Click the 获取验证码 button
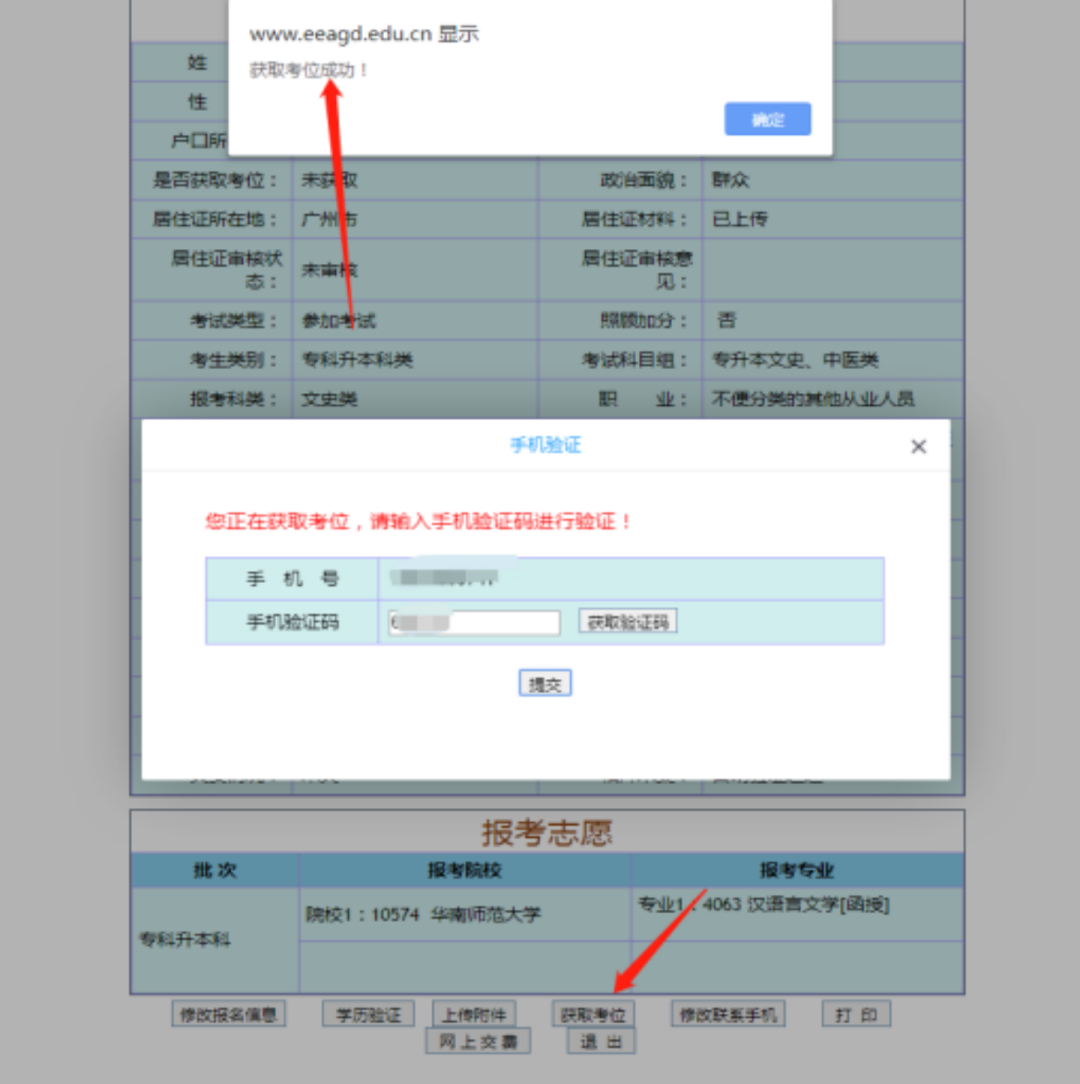This screenshot has height=1084, width=1080. tap(628, 622)
